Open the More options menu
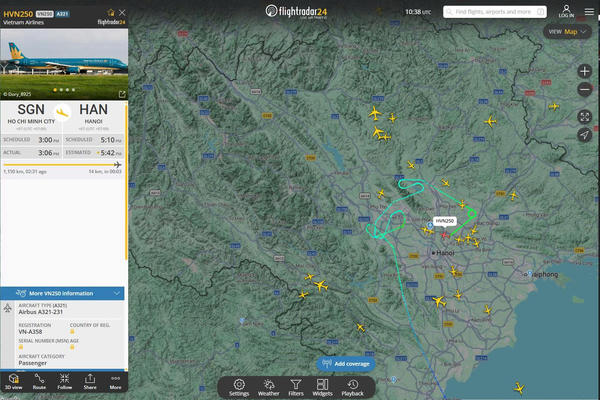The width and height of the screenshot is (600, 400). click(115, 382)
